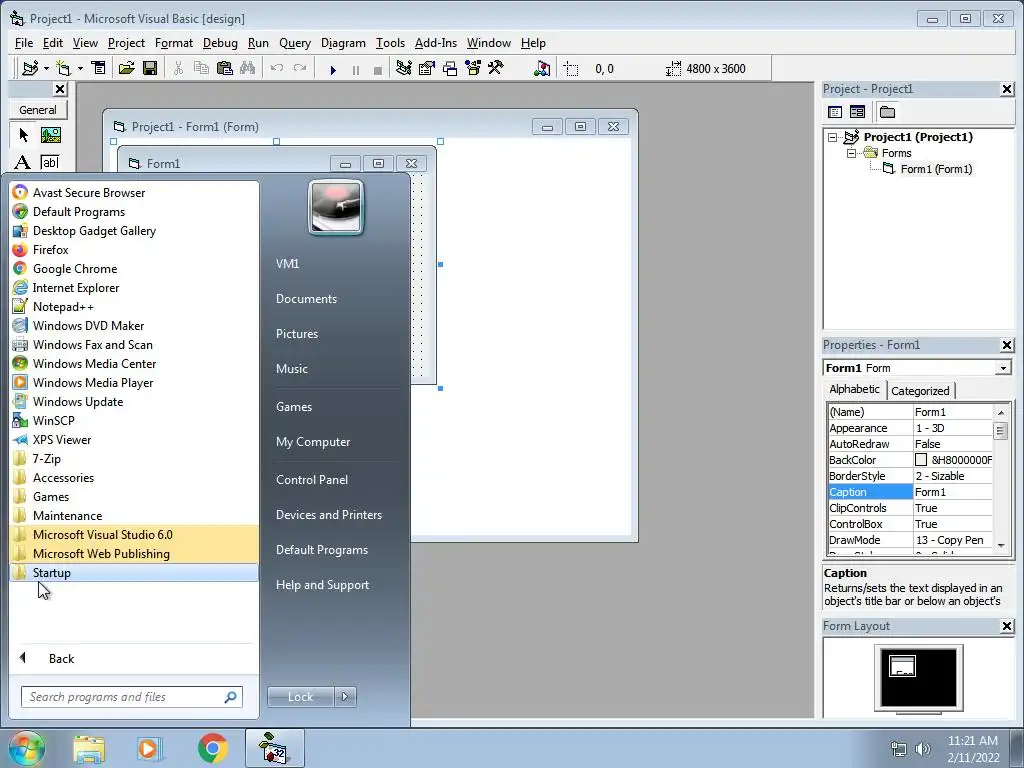This screenshot has height=768, width=1024.
Task: Select the Caption property row
Action: pos(910,492)
